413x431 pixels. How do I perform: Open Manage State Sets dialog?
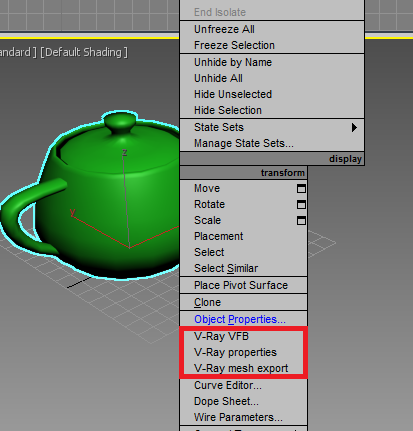(x=272, y=143)
